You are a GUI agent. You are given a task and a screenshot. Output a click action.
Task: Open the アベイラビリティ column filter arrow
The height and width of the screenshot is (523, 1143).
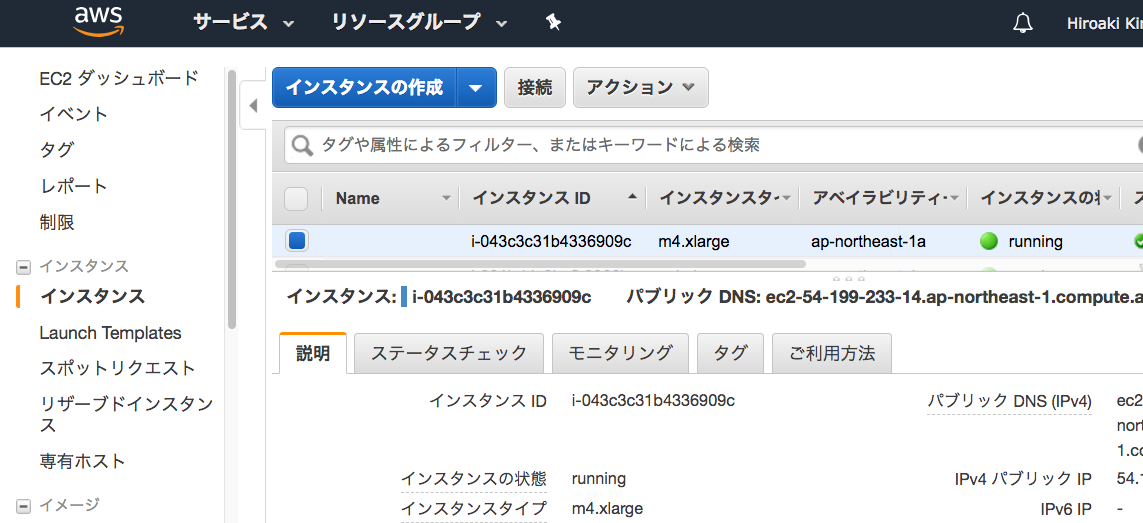point(955,198)
